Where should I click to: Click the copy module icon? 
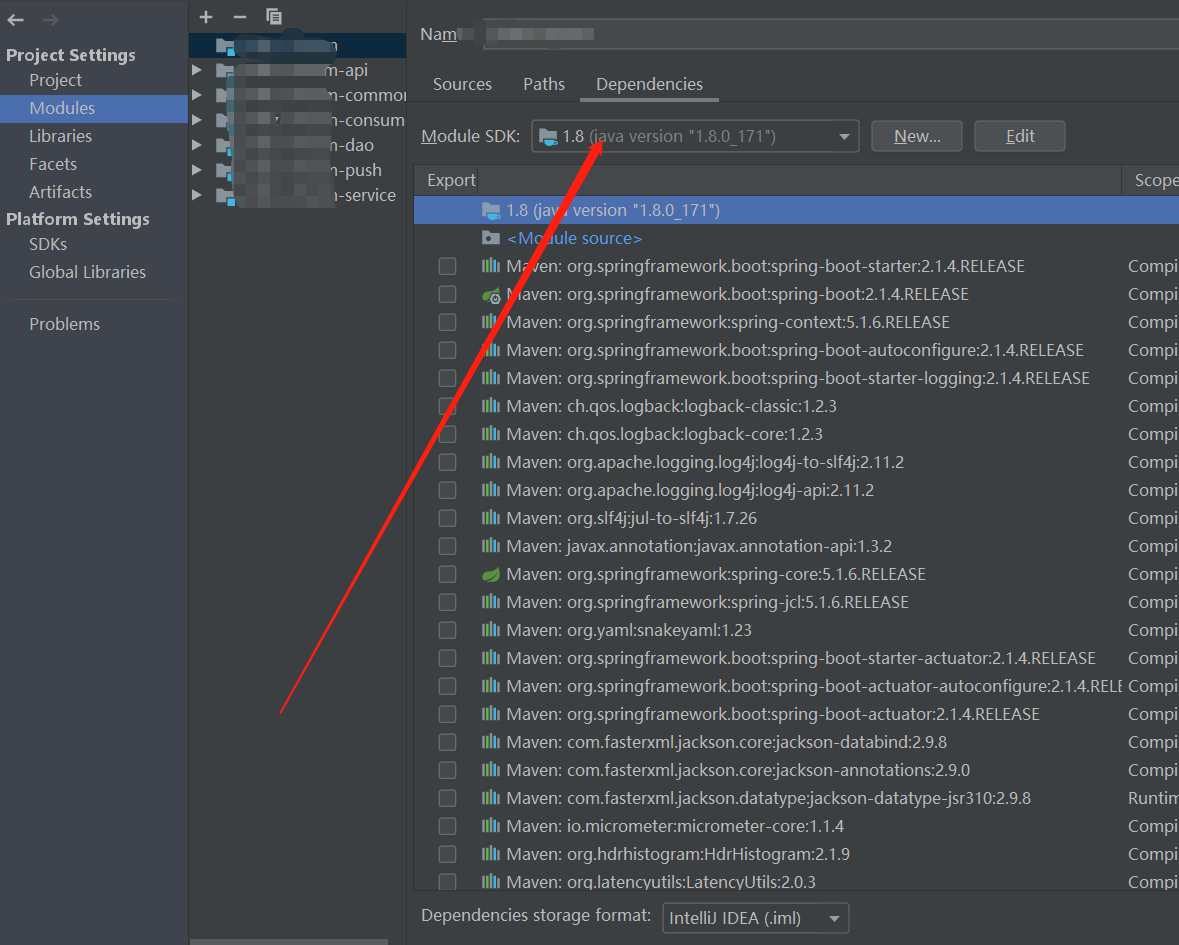pos(273,17)
